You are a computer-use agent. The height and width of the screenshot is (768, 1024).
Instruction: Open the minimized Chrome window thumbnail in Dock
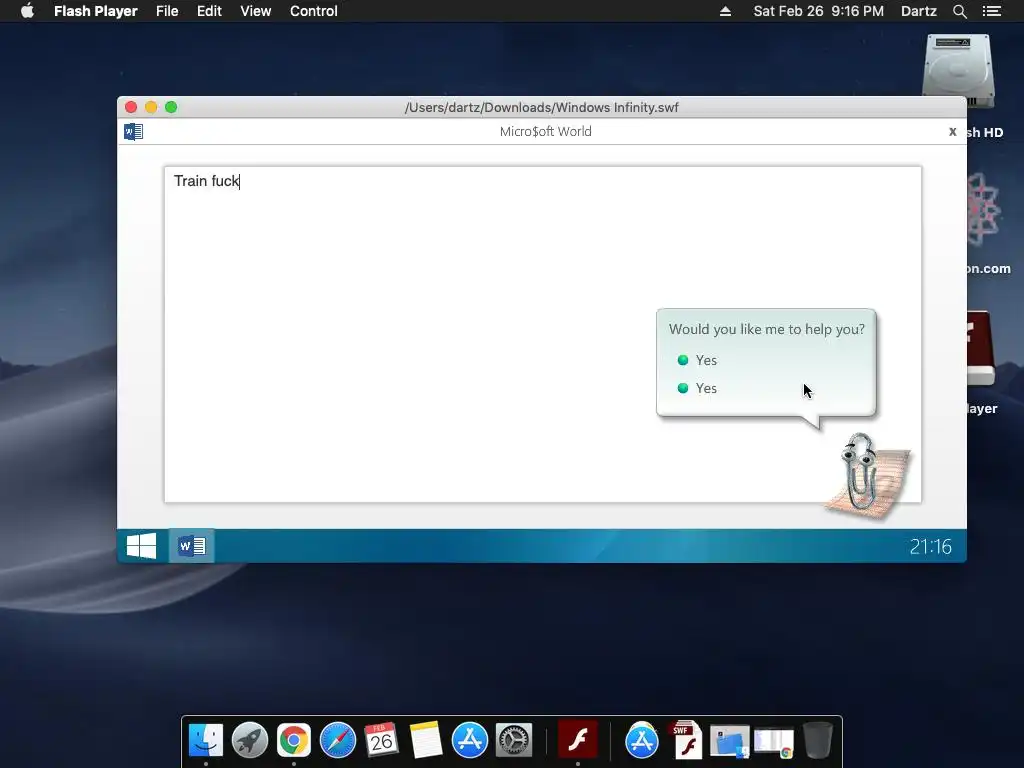774,743
